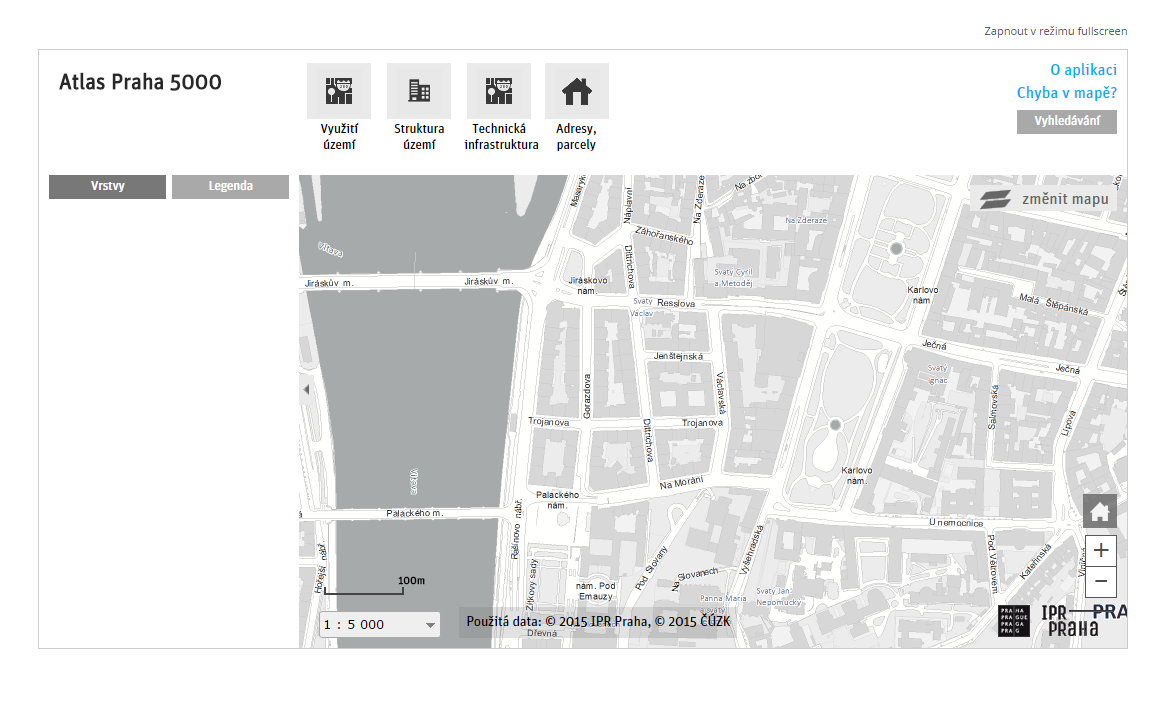The image size is (1165, 709).
Task: Enable fullscreen via Zapnout v režimu fullscreen
Action: [1055, 31]
